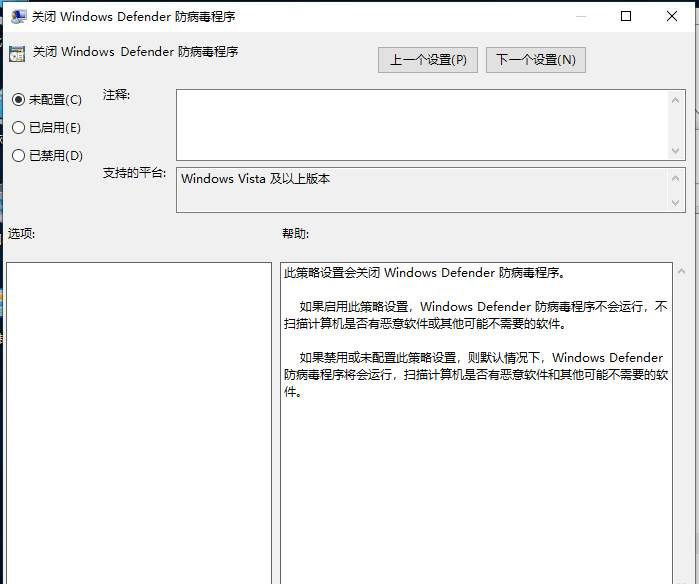Screen dimensions: 699x584
Task: Minimize the policy settings window
Action: [x=581, y=16]
